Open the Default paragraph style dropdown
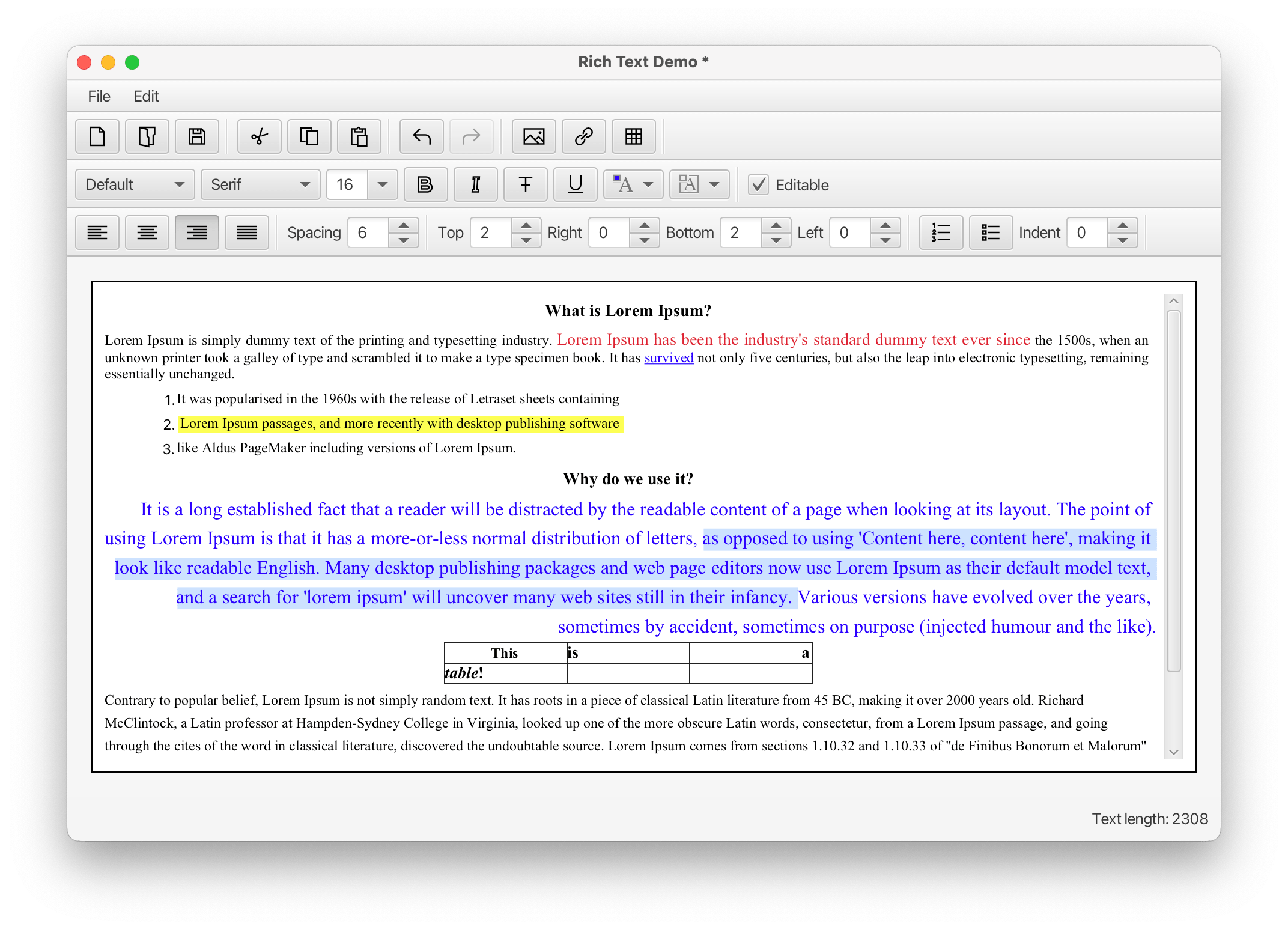The image size is (1288, 930). (x=135, y=184)
